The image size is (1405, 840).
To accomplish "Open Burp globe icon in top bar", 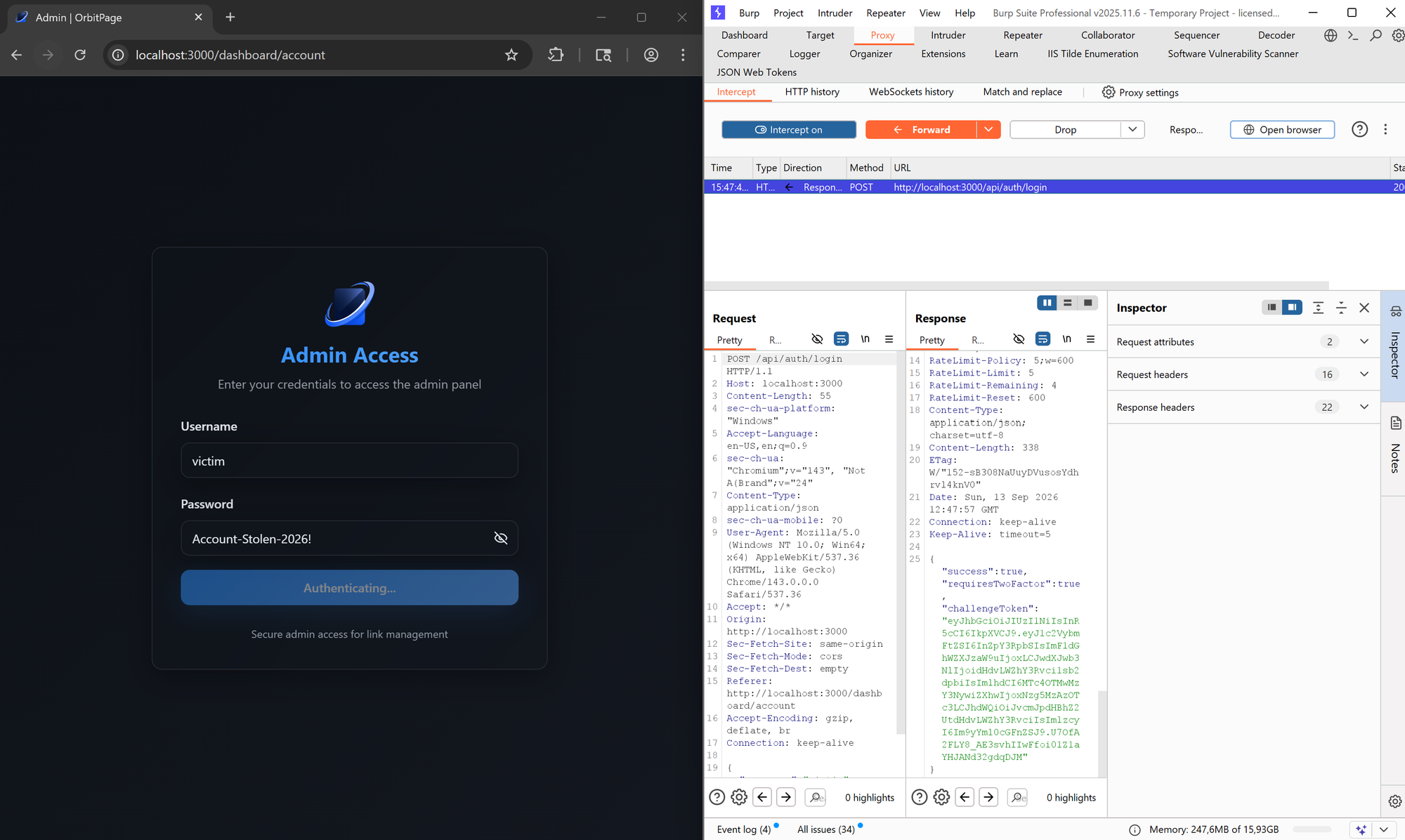I will (1331, 35).
